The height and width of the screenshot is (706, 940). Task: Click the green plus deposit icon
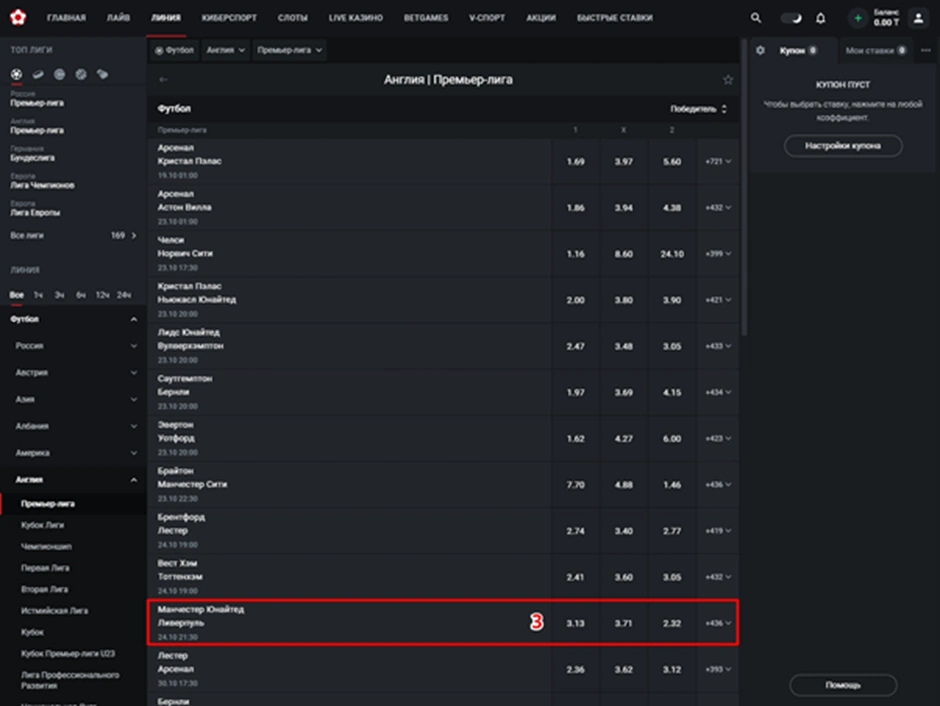(858, 18)
